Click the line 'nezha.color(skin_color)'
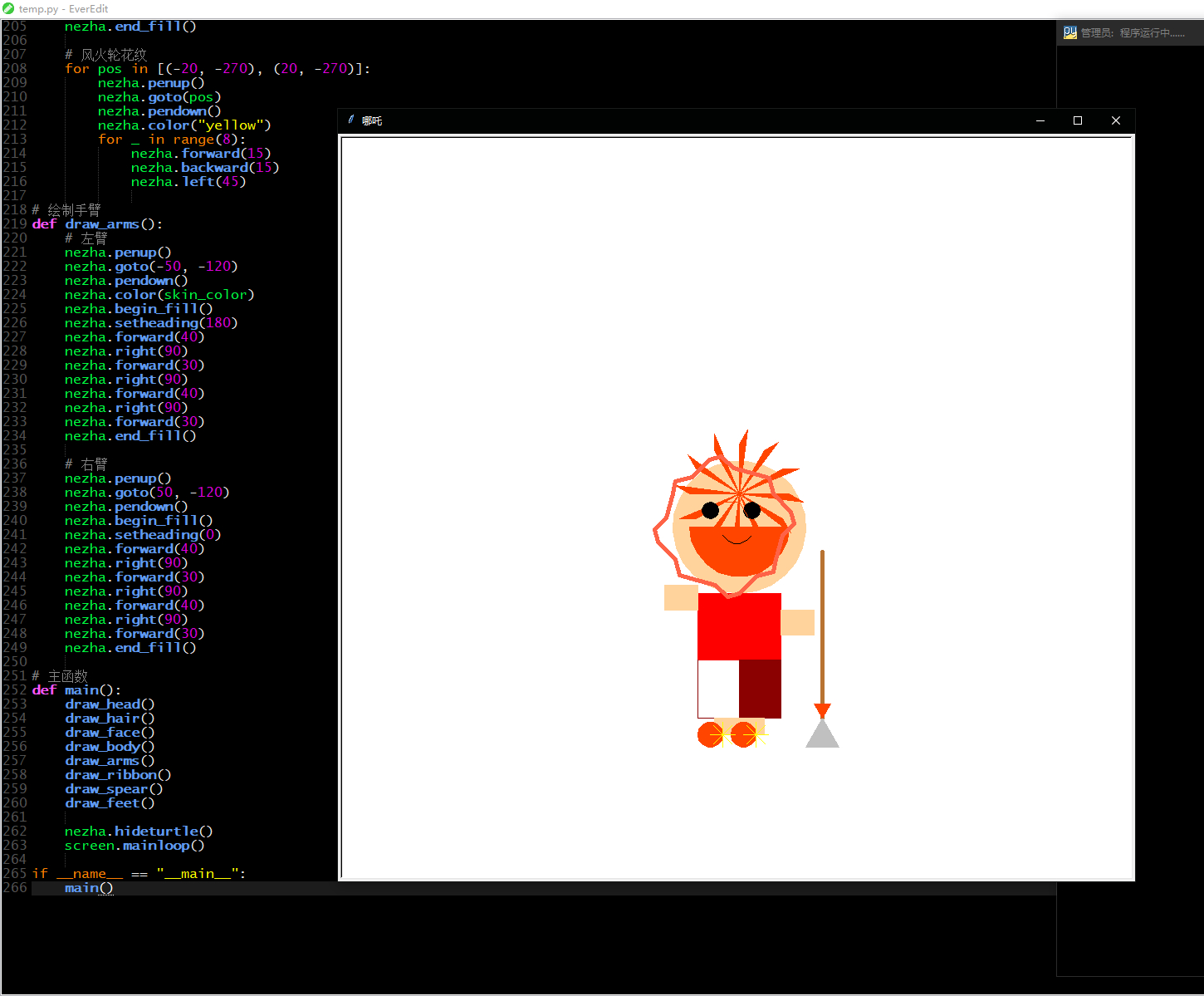Viewport: 1204px width, 996px height. (159, 295)
